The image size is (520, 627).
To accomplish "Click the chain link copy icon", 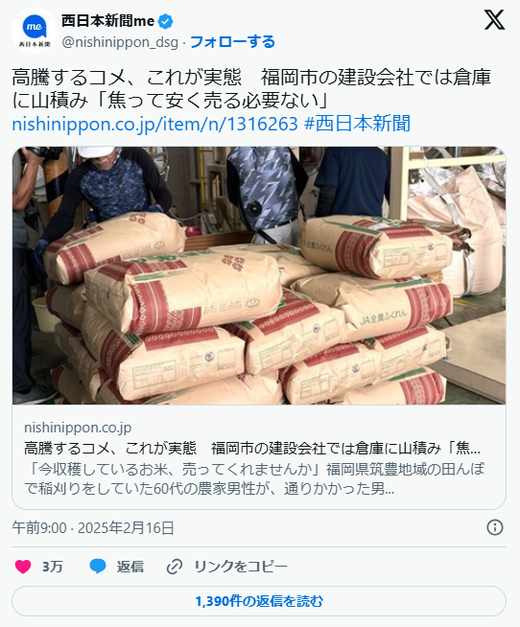I will [x=174, y=567].
